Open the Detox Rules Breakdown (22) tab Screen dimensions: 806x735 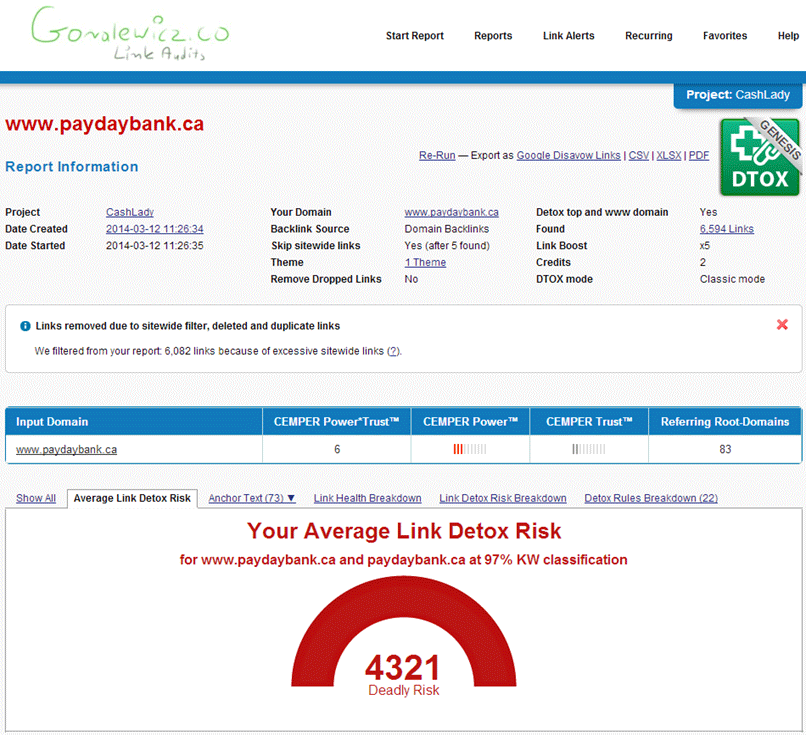(x=651, y=498)
